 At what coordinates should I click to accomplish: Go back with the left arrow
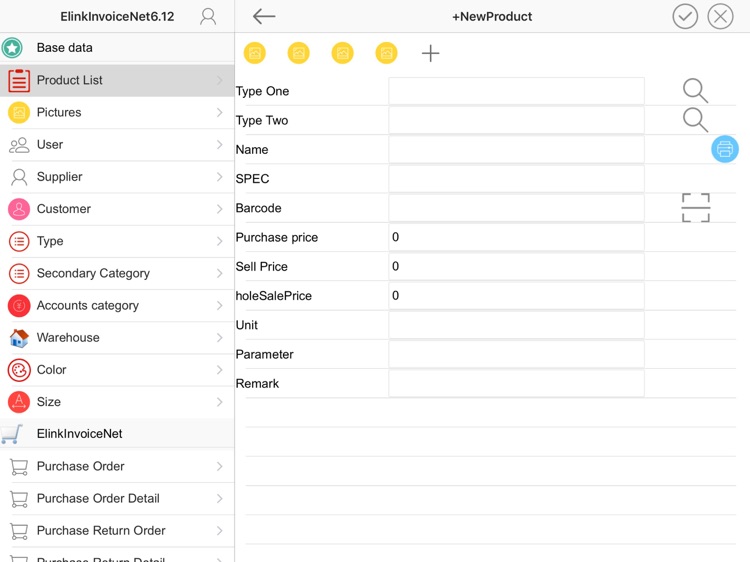[264, 16]
